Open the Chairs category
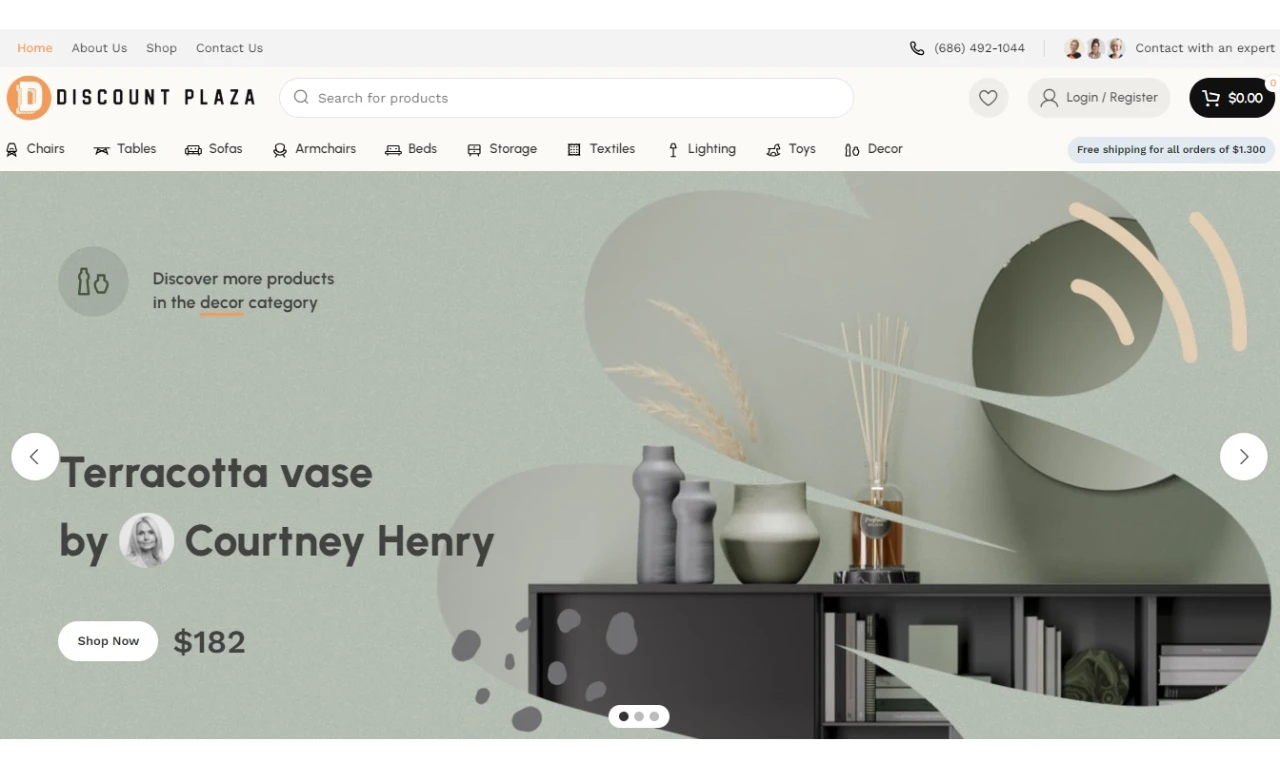 tap(36, 149)
